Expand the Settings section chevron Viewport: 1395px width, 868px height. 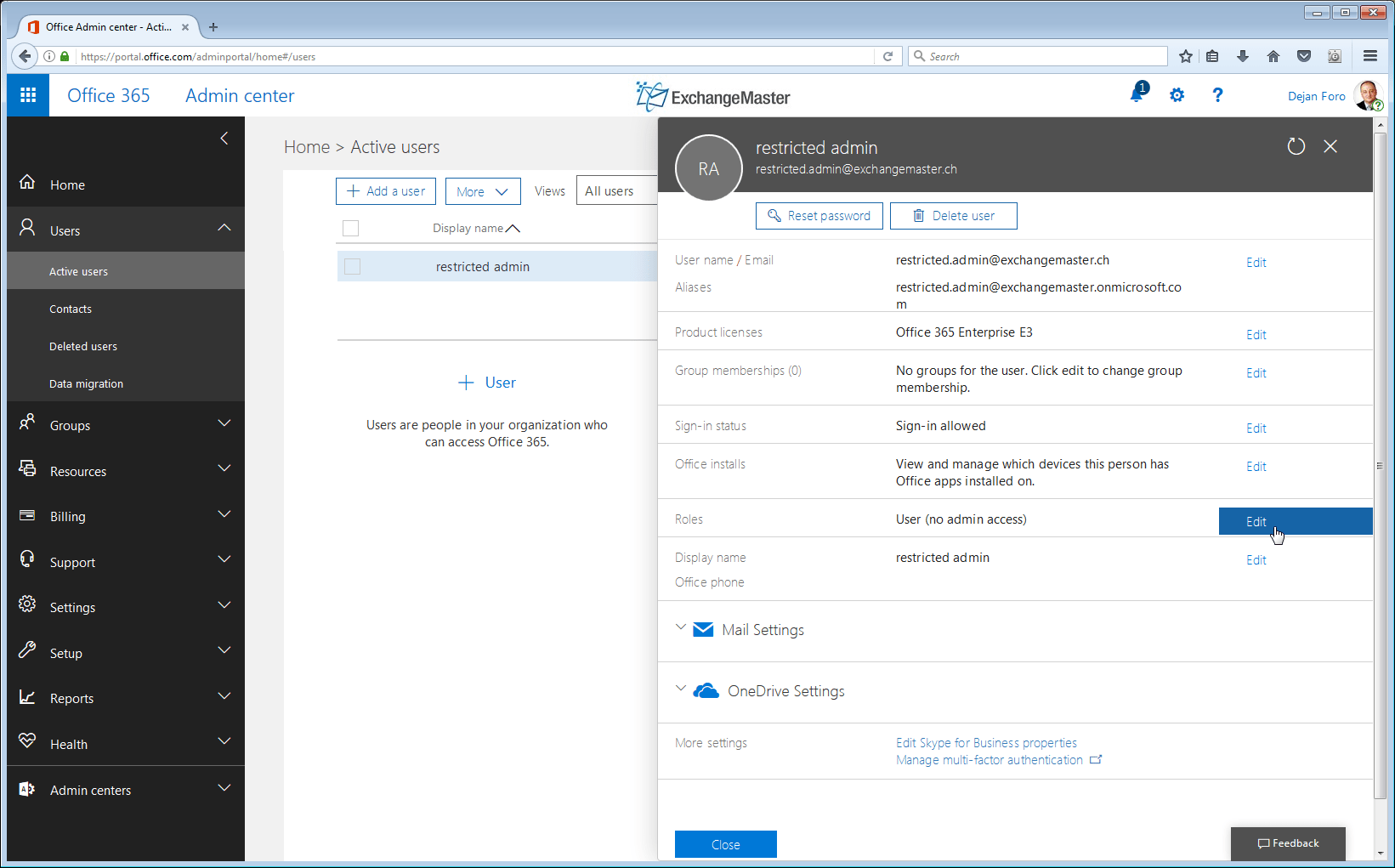(x=224, y=605)
